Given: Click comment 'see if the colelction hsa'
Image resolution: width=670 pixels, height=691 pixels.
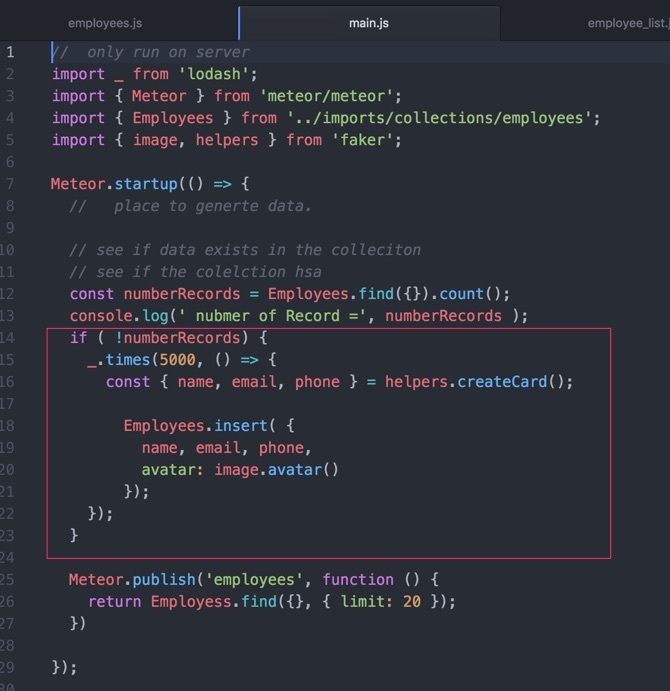Looking at the screenshot, I should (x=209, y=272).
